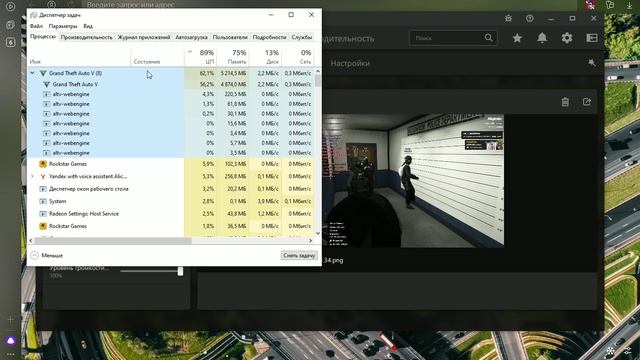Select Radeon Settings: Host Service process

[171, 214]
